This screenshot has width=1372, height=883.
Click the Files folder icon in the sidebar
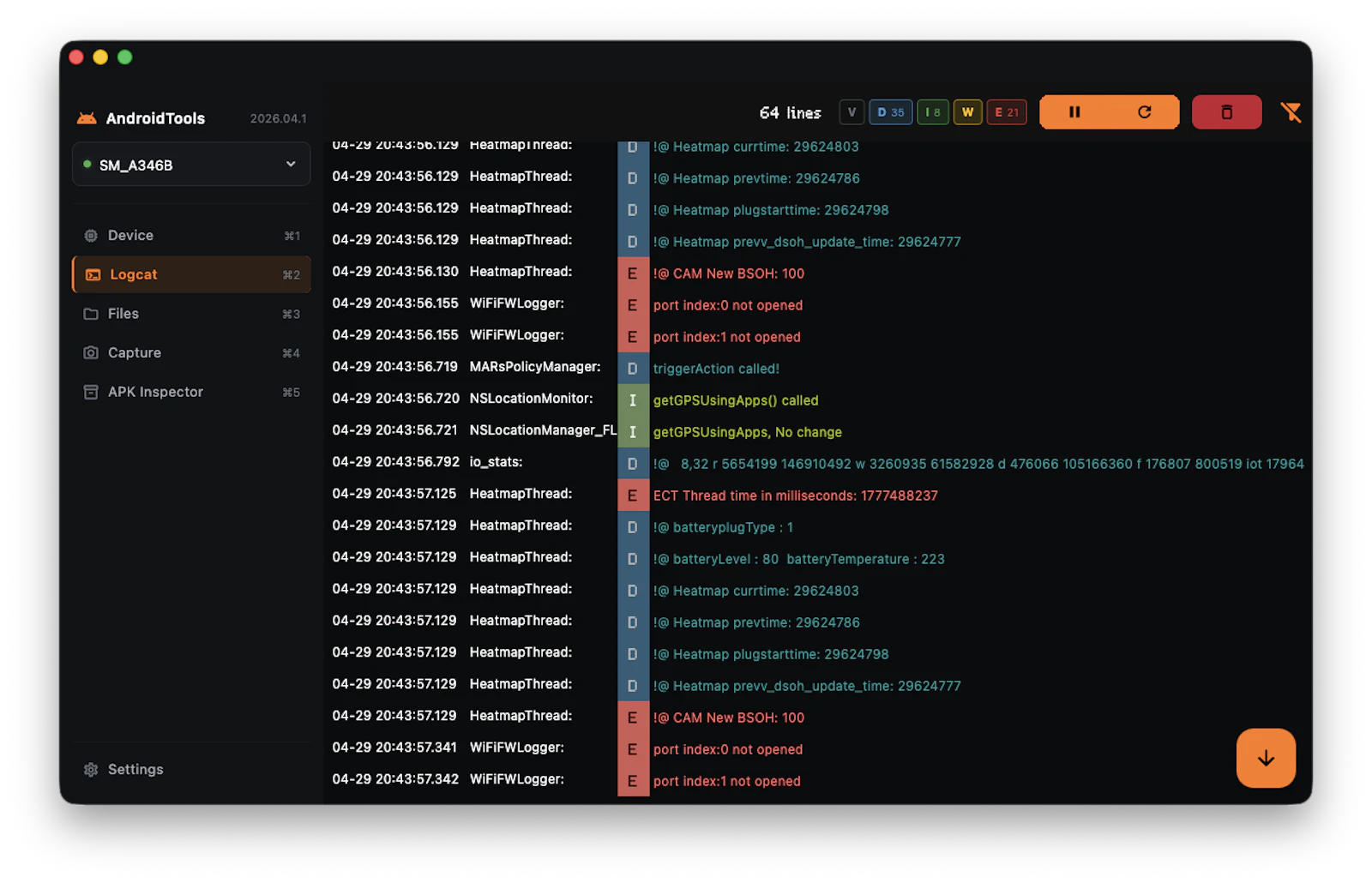click(x=91, y=314)
